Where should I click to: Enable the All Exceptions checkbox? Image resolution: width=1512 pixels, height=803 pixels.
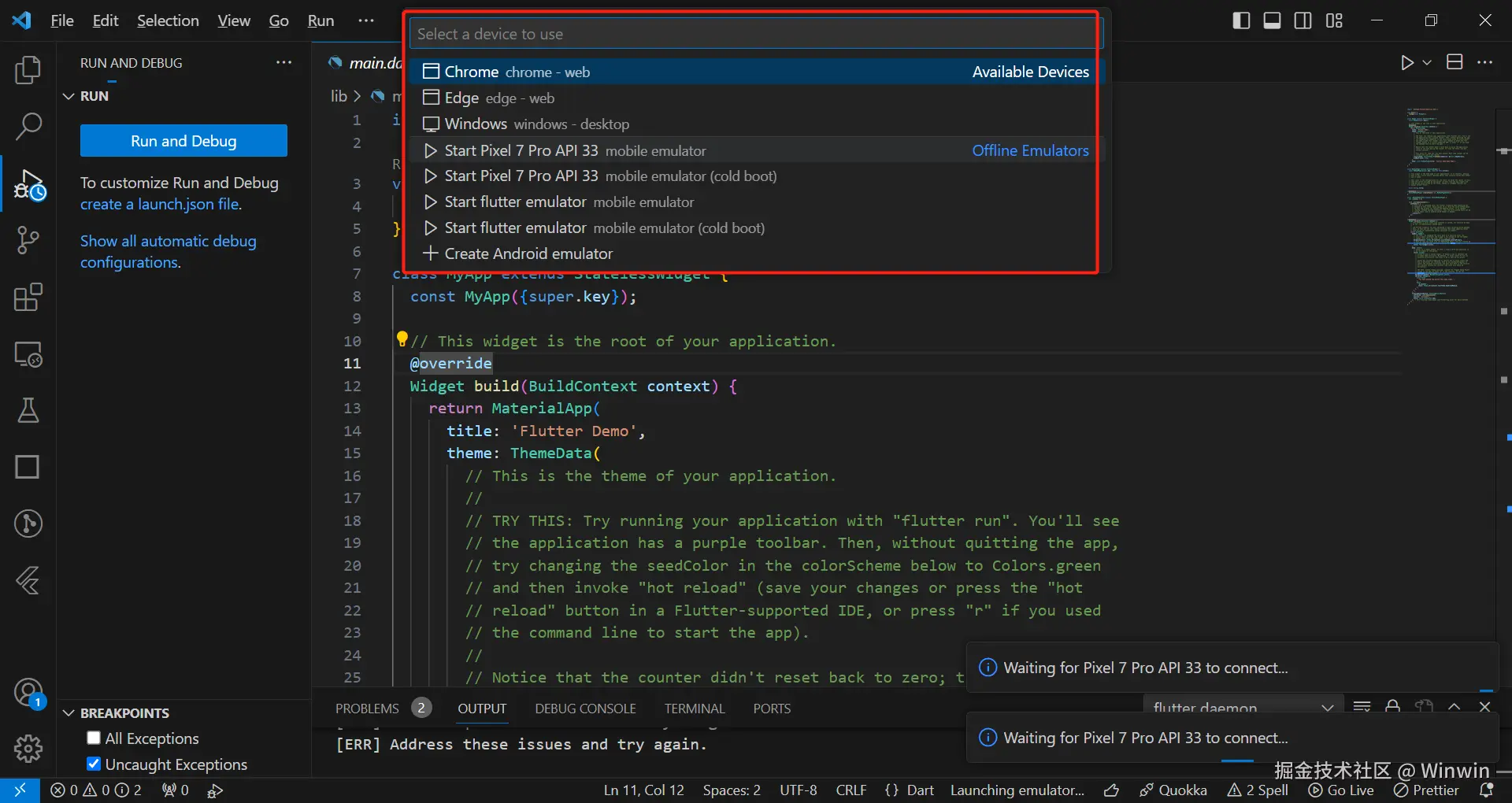[94, 738]
